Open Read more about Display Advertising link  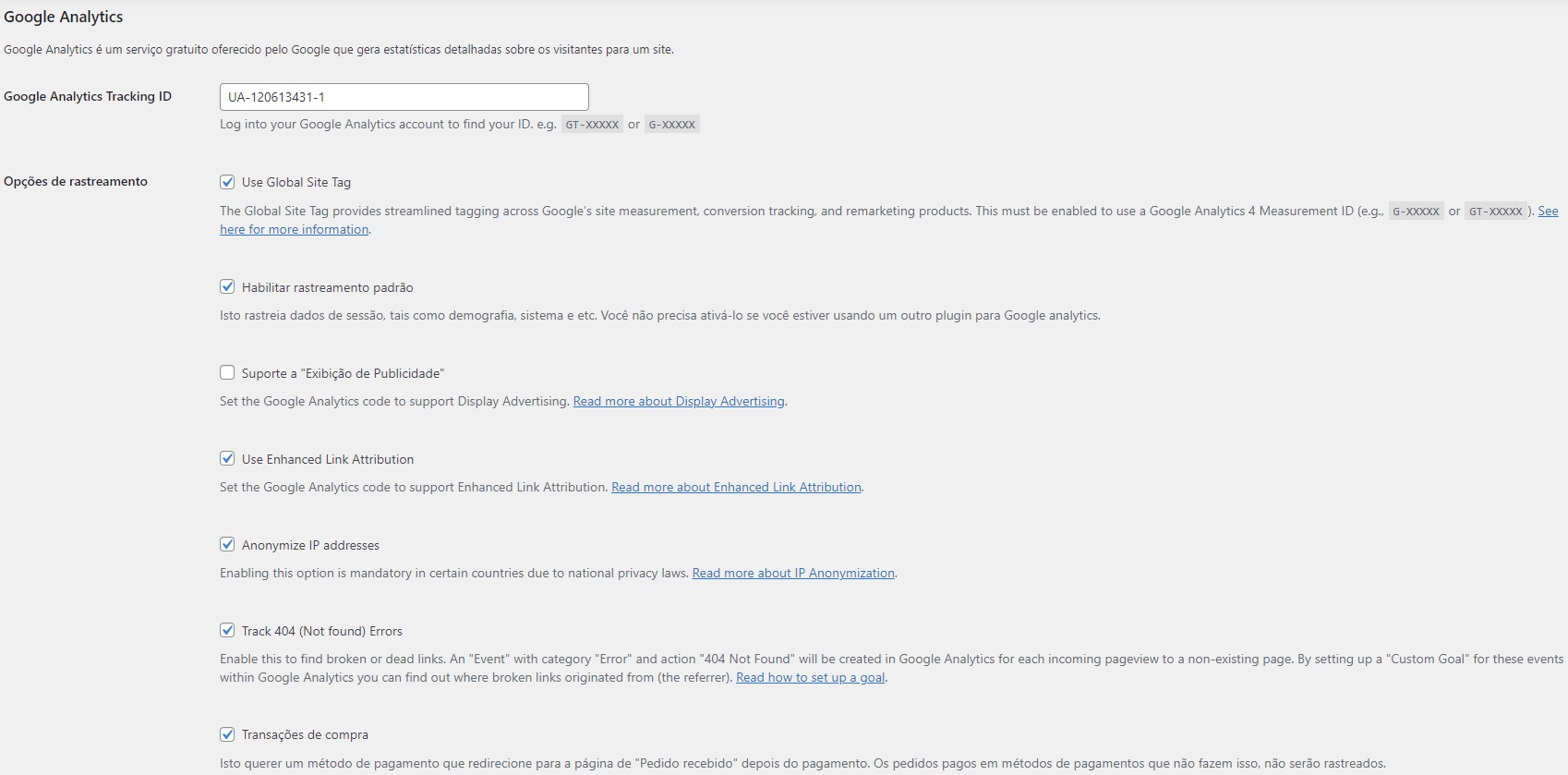click(x=679, y=401)
